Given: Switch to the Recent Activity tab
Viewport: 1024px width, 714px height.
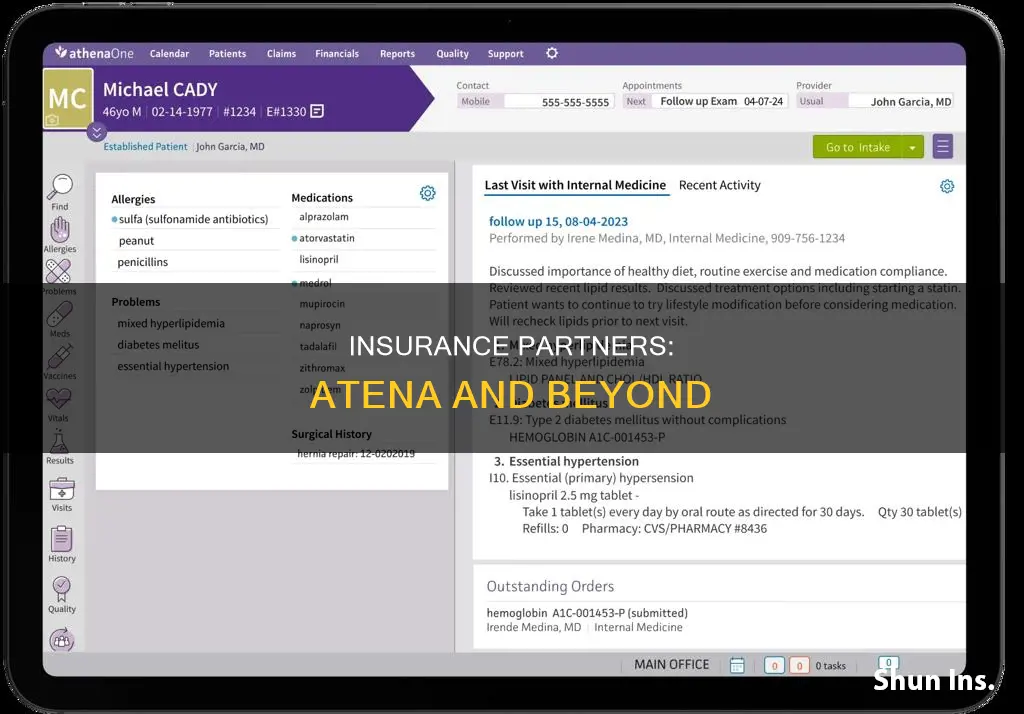Looking at the screenshot, I should [x=720, y=185].
